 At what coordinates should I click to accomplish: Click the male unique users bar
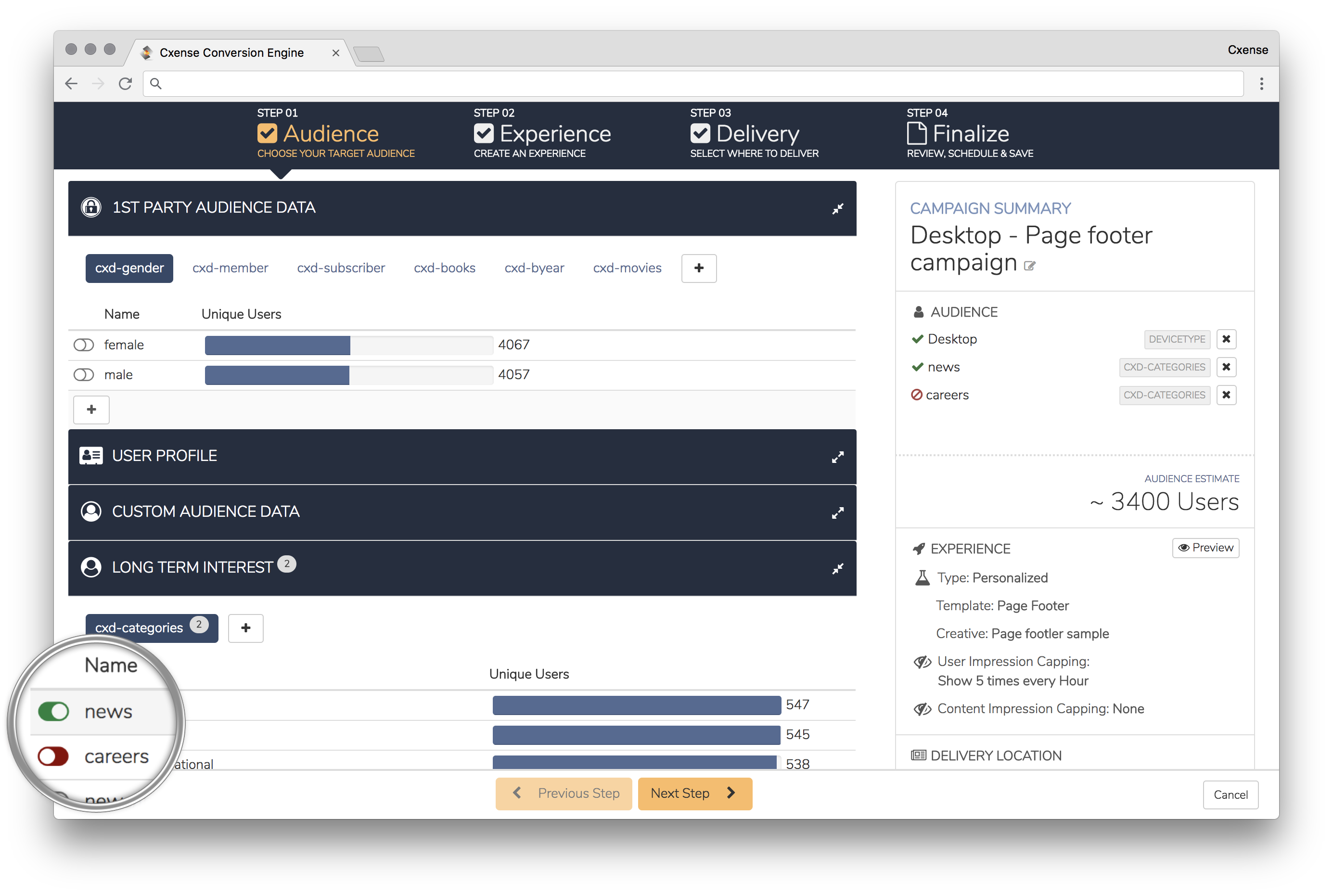(x=348, y=375)
